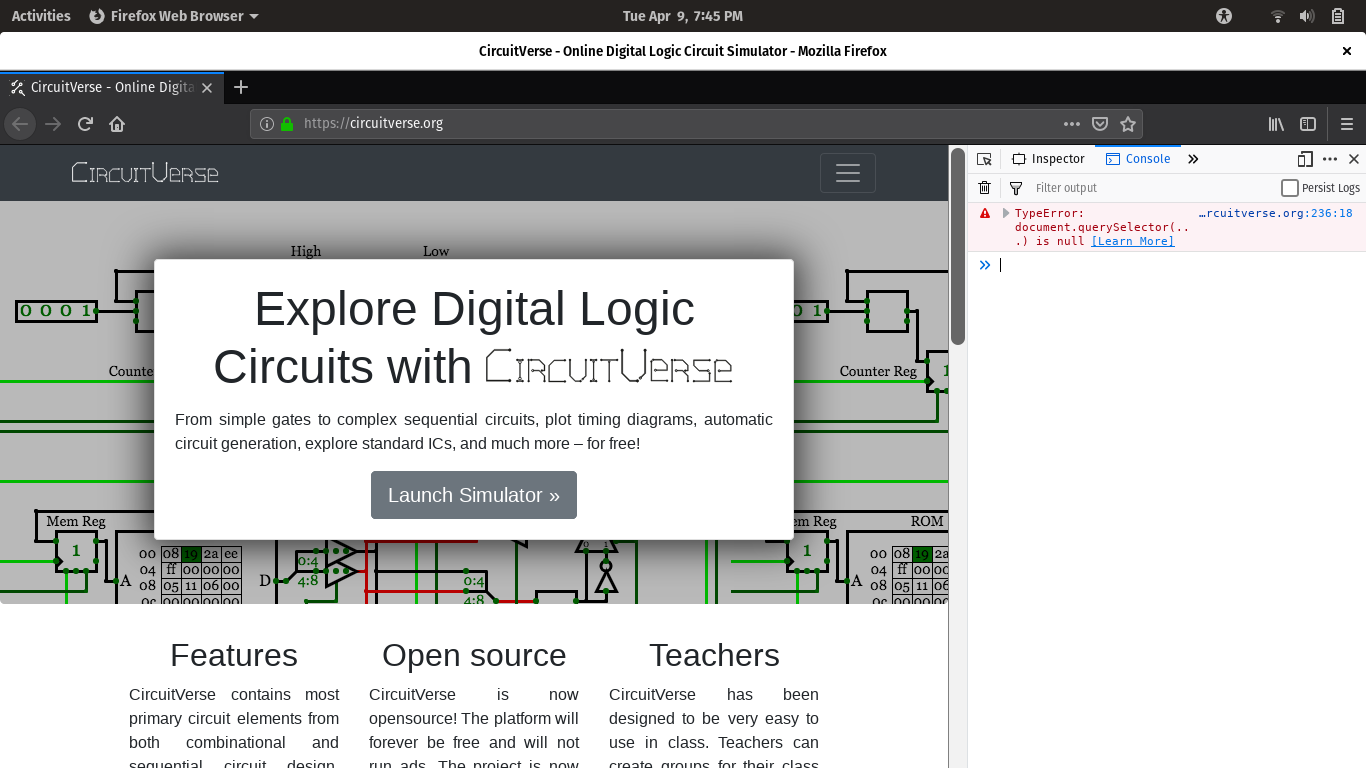
Task: Adjust the system volume indicator
Action: coord(1306,15)
